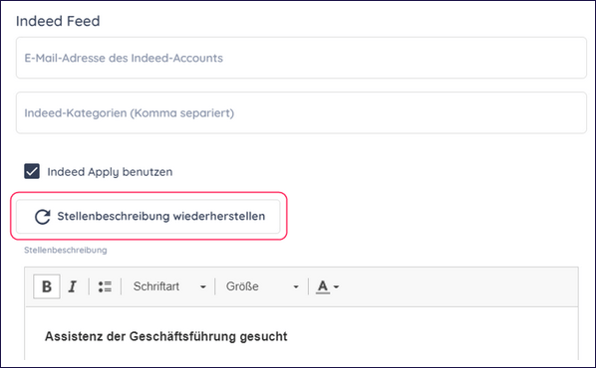
Task: Click the circular restore arrow icon
Action: (x=43, y=217)
